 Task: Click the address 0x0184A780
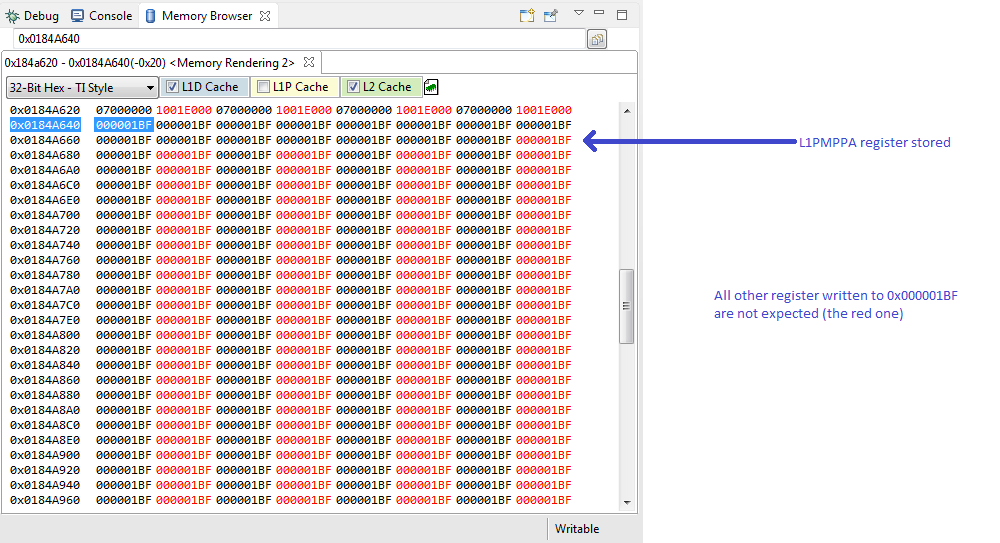(x=45, y=275)
